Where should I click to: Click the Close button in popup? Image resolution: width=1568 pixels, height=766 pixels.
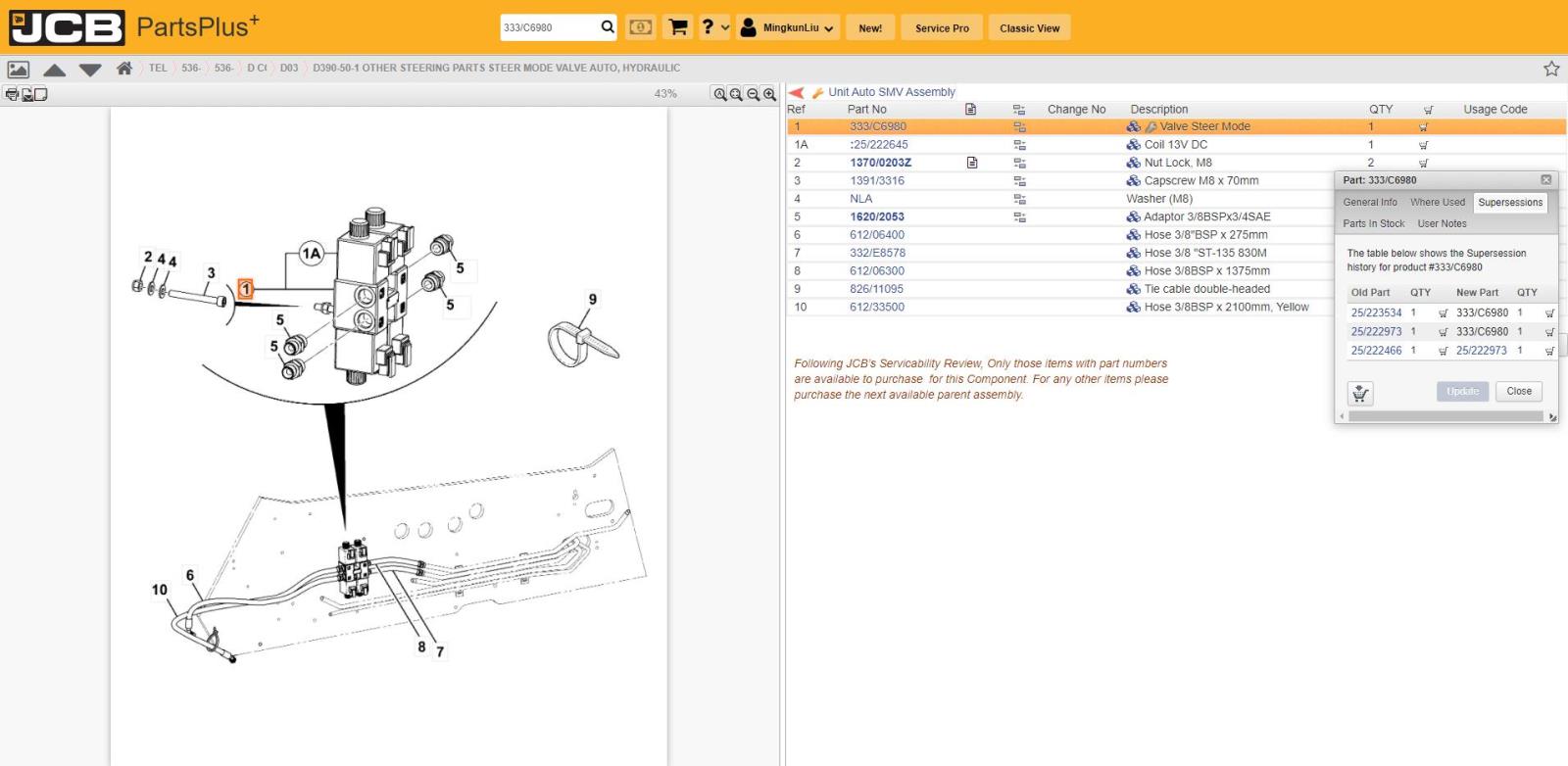pyautogui.click(x=1519, y=392)
